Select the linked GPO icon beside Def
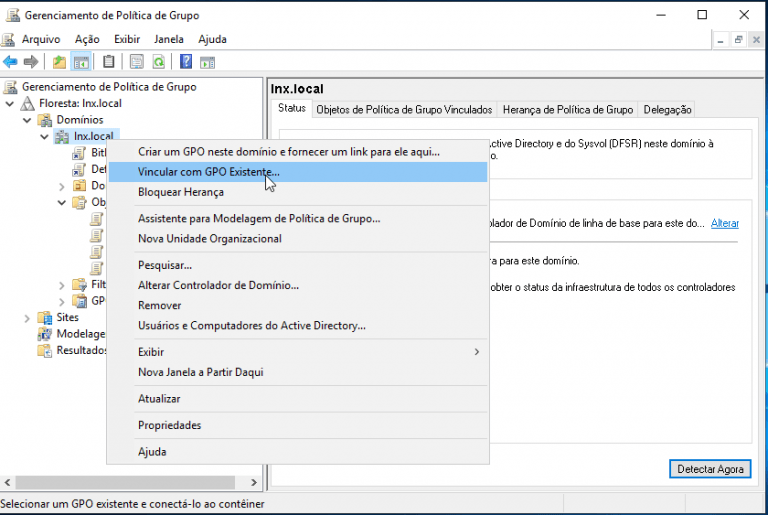Image resolution: width=768 pixels, height=515 pixels. [79, 170]
